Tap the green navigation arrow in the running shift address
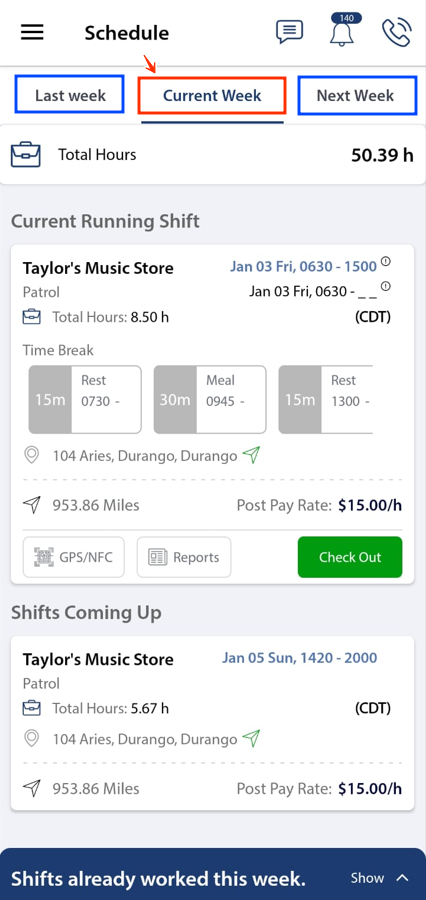Image resolution: width=426 pixels, height=900 pixels. (x=251, y=455)
